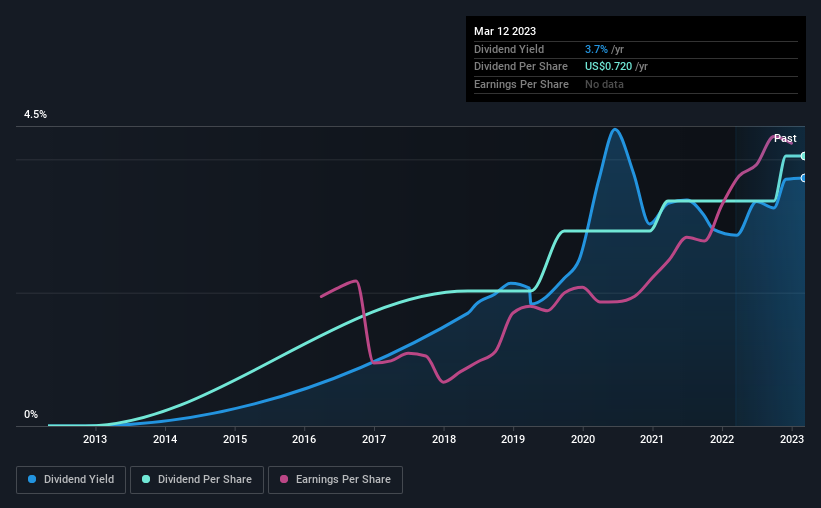Click the pink Earnings Per Share legend dot
Viewport: 821px width, 508px height.
(x=284, y=479)
